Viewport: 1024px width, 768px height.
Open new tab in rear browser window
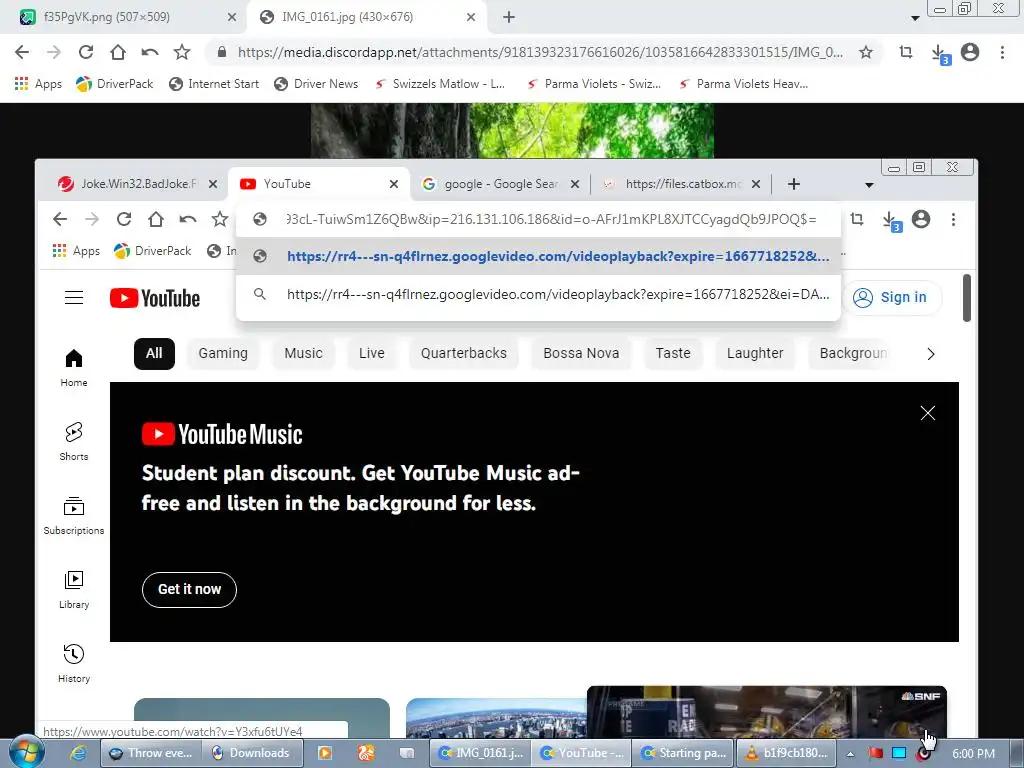(x=509, y=17)
